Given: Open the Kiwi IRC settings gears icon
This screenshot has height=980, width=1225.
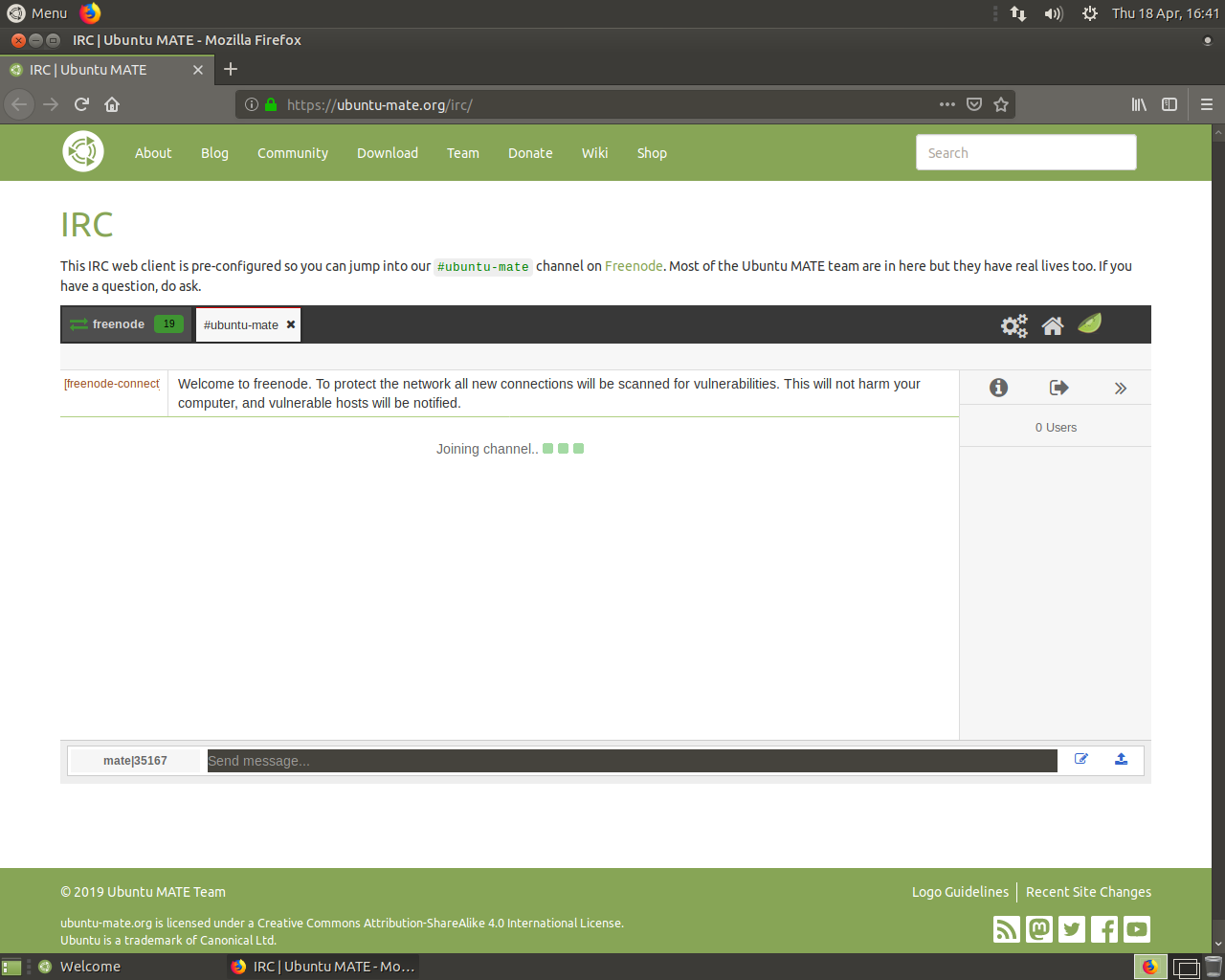Looking at the screenshot, I should [x=1014, y=325].
